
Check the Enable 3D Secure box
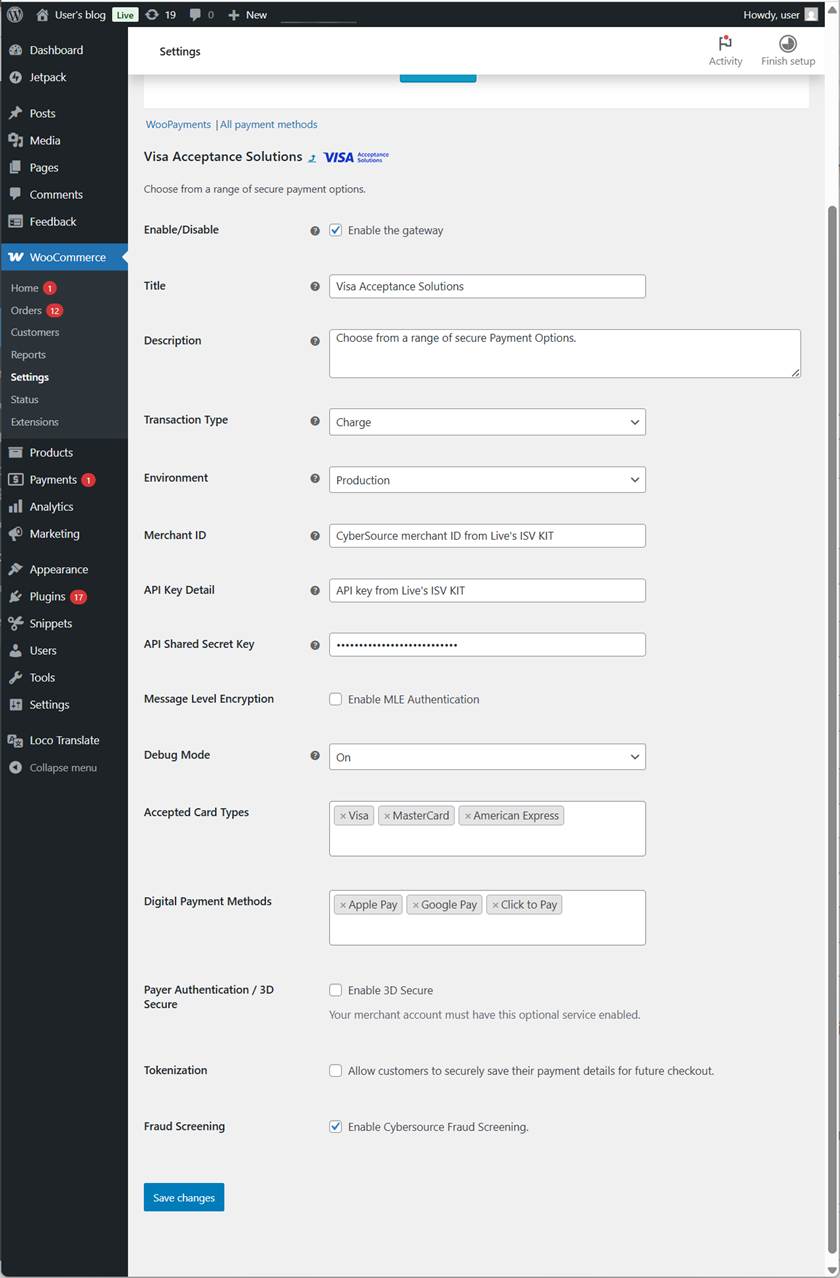[x=336, y=990]
